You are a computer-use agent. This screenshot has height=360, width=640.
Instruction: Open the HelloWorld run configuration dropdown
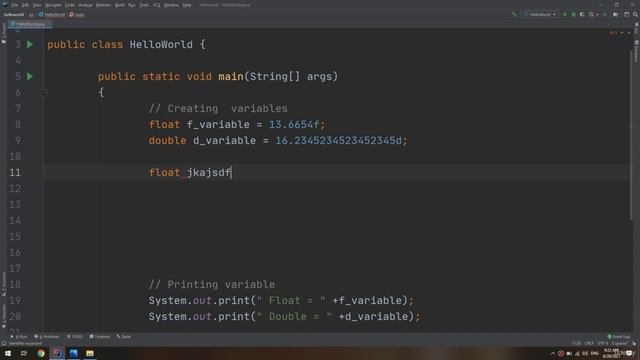[x=541, y=14]
